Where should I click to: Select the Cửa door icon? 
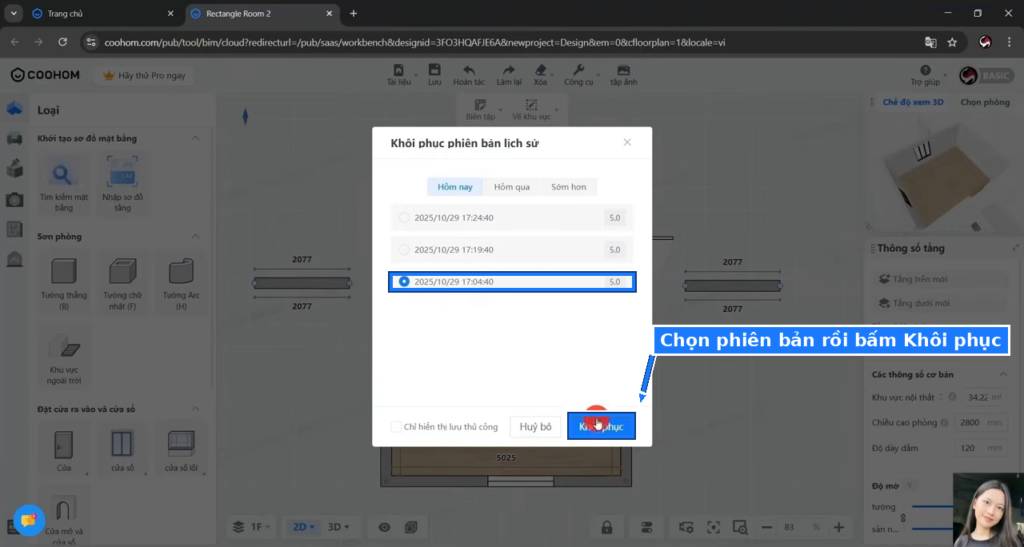tap(63, 445)
